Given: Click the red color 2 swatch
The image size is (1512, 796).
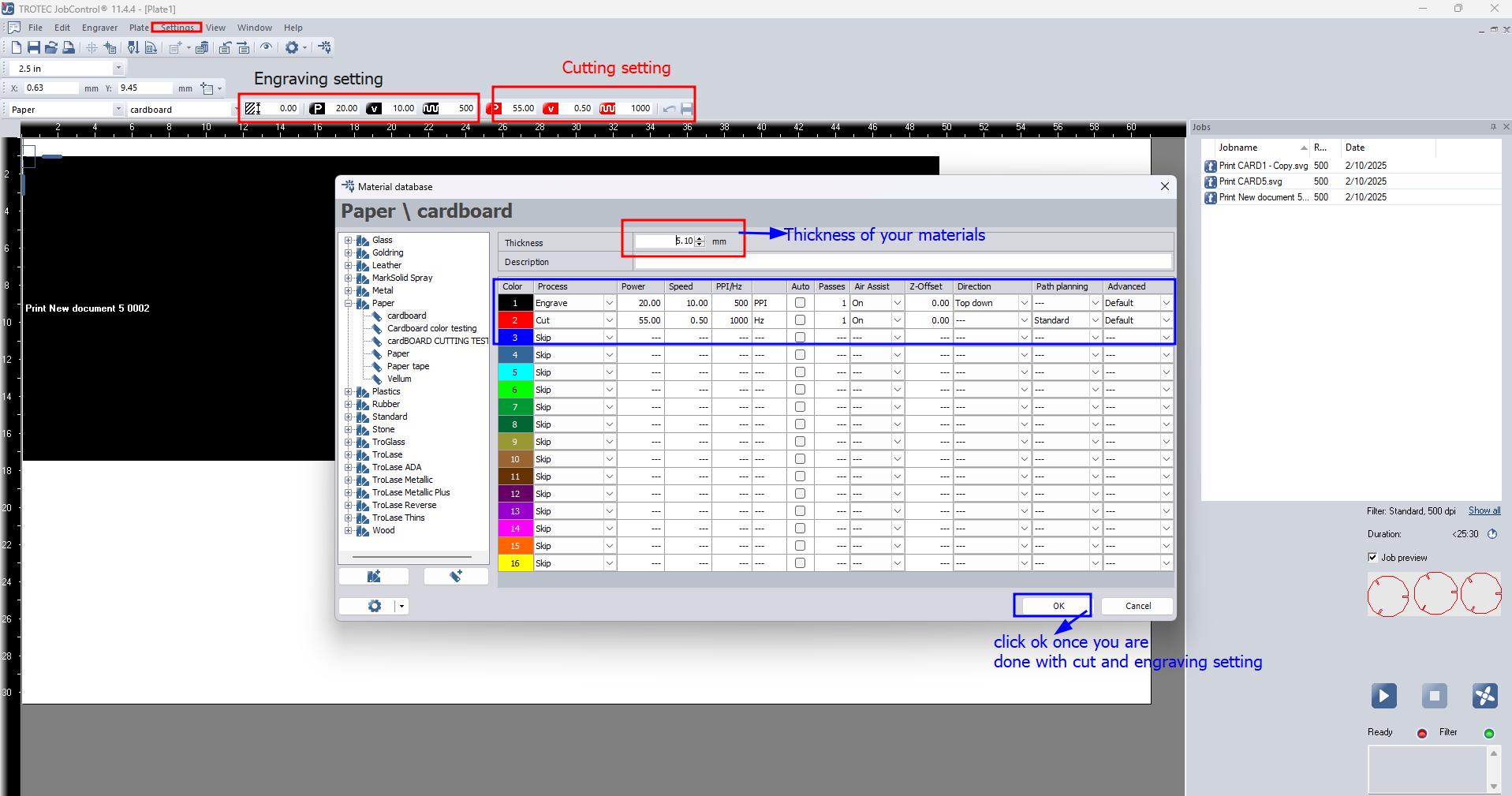Looking at the screenshot, I should [x=515, y=320].
